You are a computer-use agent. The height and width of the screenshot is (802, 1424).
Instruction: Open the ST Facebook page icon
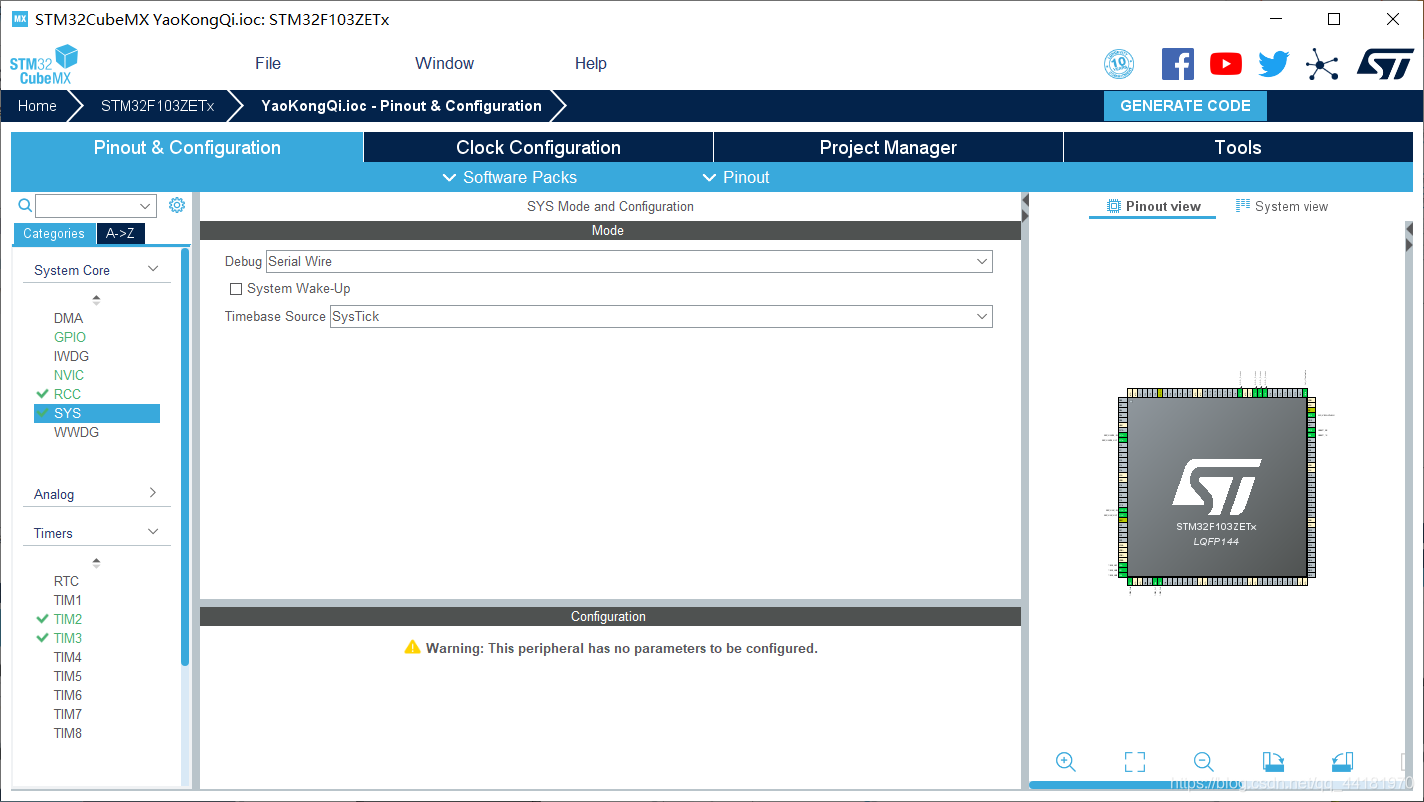pyautogui.click(x=1178, y=64)
